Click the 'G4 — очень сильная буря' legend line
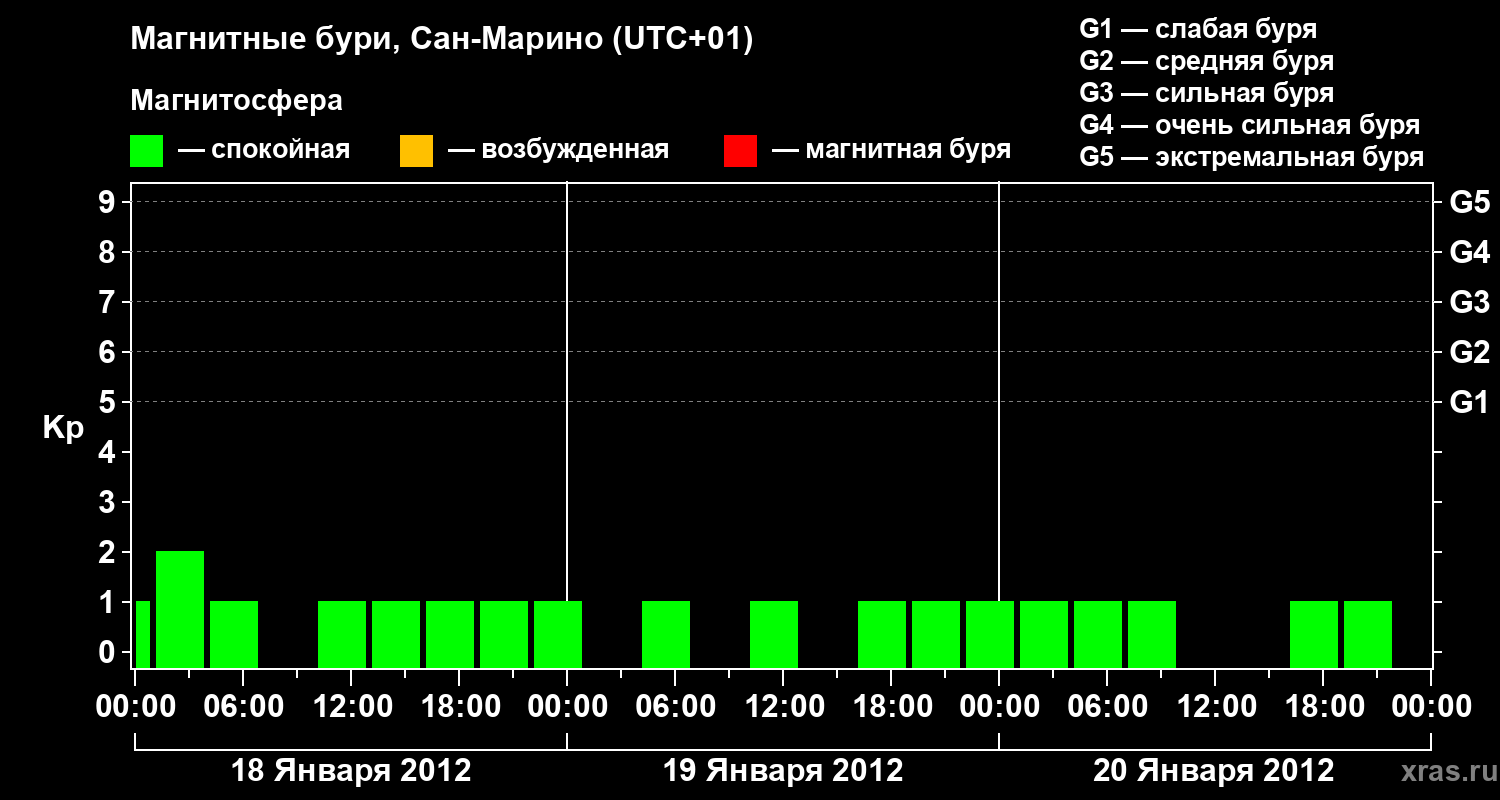This screenshot has width=1500, height=800. 1250,125
